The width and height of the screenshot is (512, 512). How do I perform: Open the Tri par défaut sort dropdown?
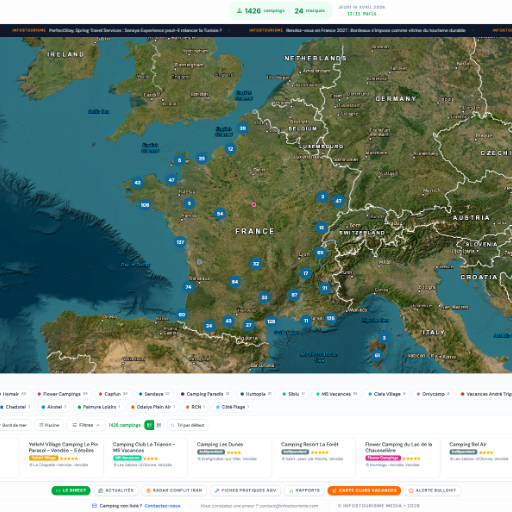[x=188, y=425]
